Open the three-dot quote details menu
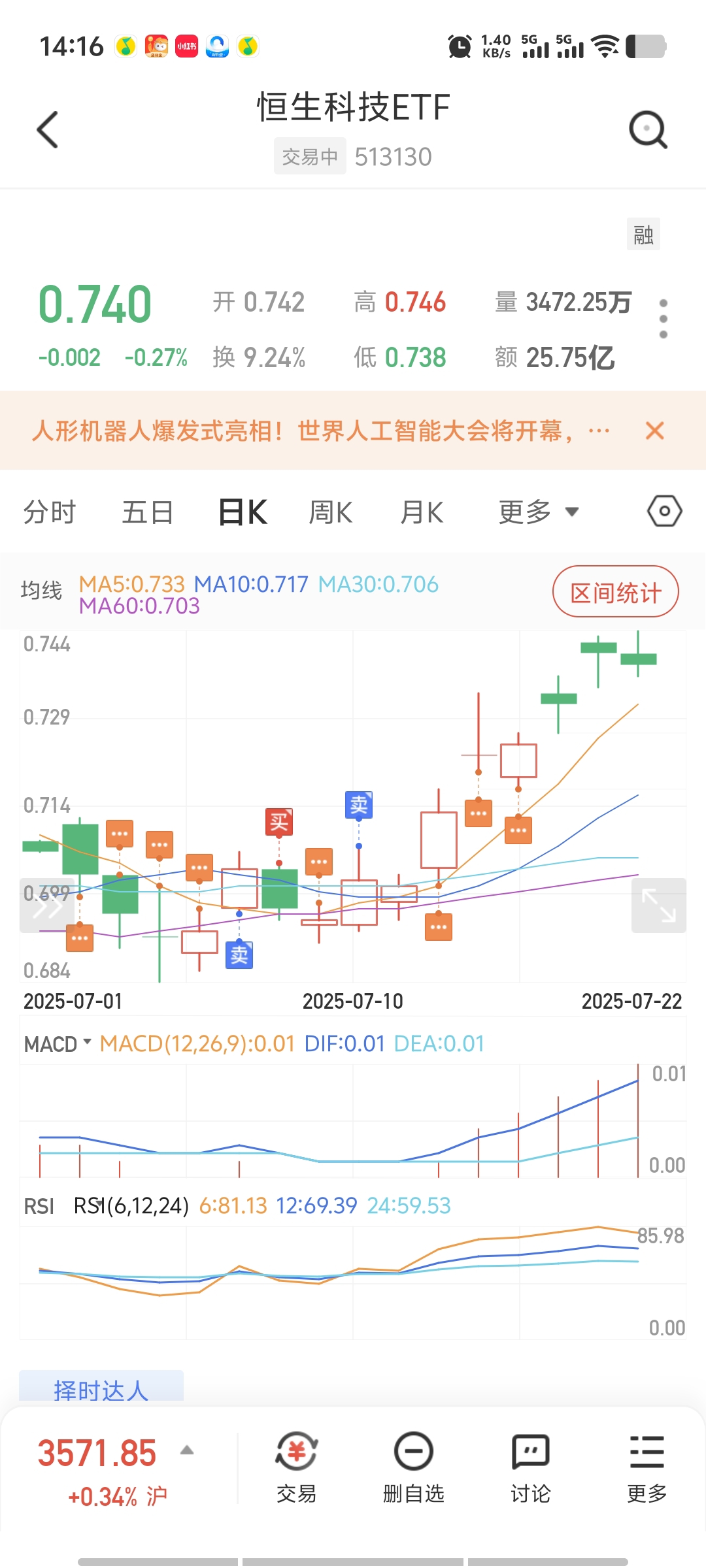Image resolution: width=706 pixels, height=1568 pixels. 664,319
